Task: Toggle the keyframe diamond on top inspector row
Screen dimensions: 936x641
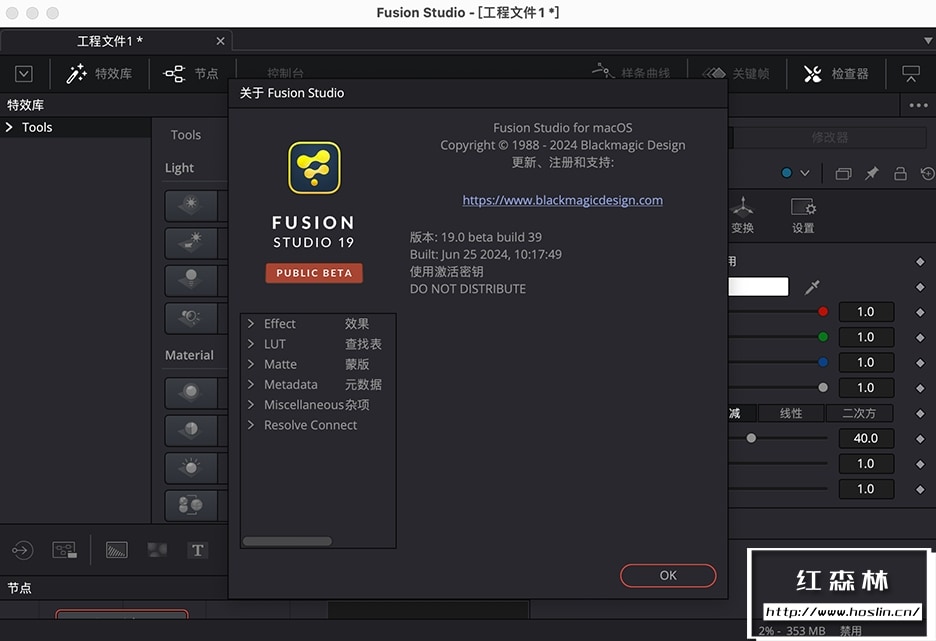Action: click(920, 261)
